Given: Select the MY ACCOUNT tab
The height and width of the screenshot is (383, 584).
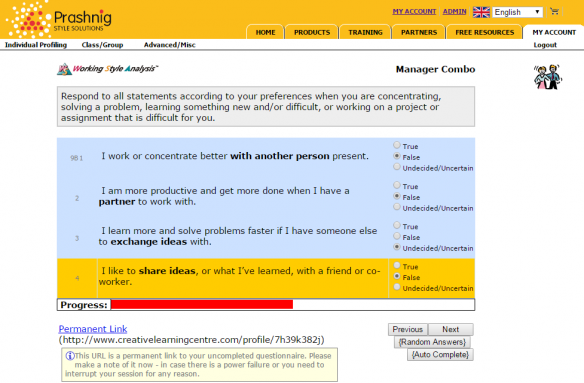Looking at the screenshot, I should (x=554, y=32).
